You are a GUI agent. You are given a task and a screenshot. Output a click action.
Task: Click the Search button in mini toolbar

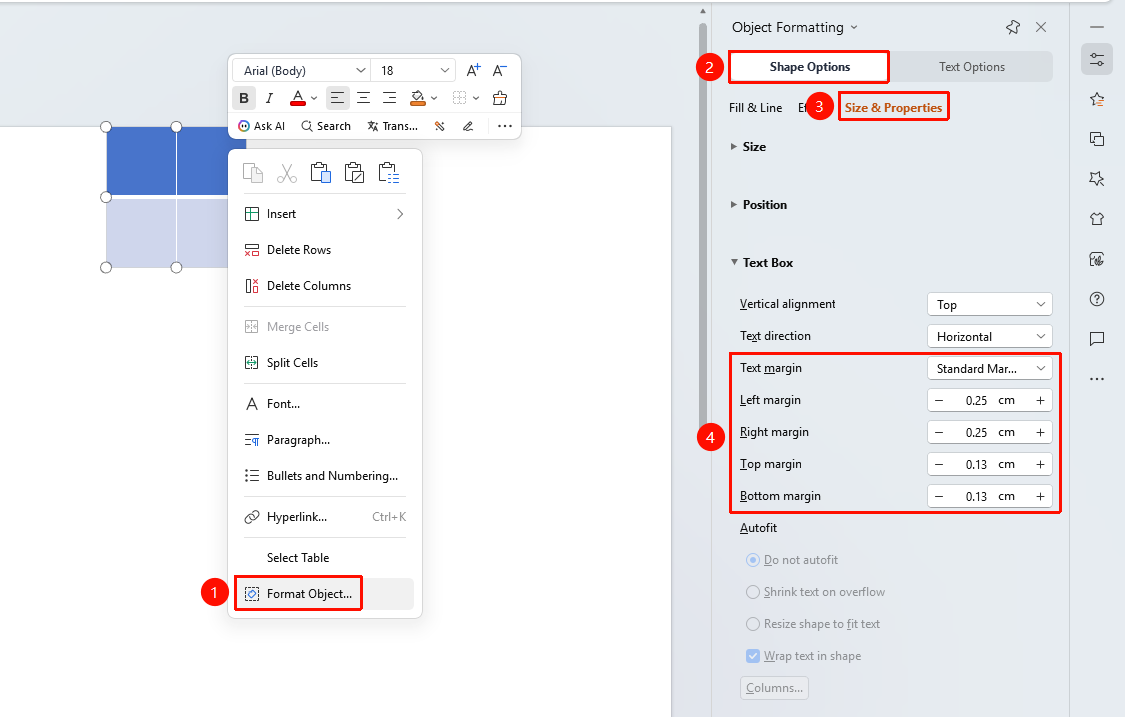tap(326, 126)
